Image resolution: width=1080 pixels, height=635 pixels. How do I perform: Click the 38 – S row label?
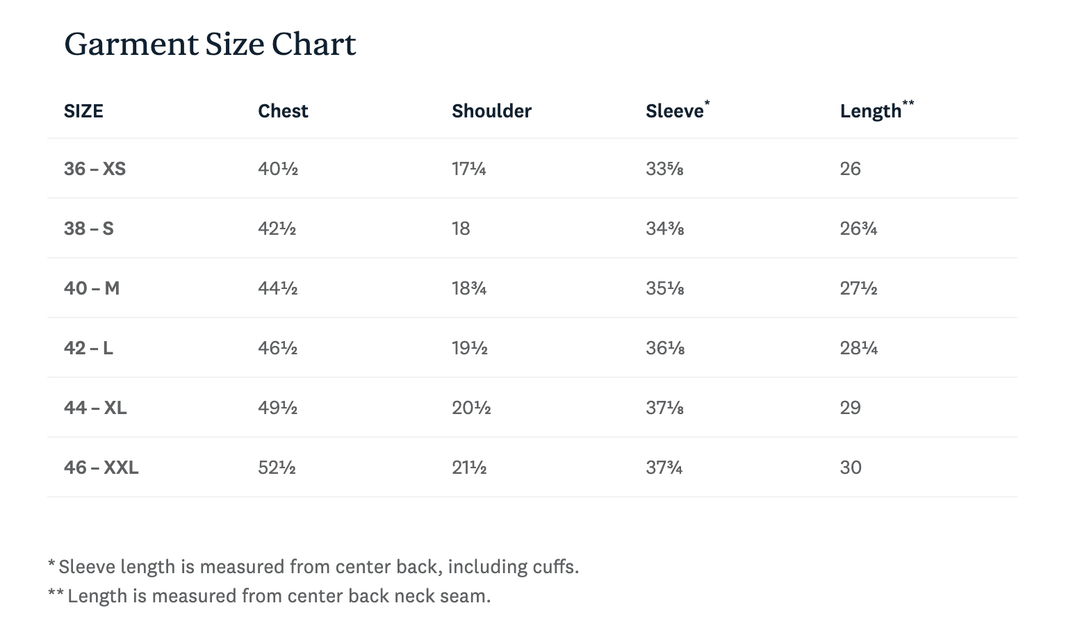(x=89, y=228)
